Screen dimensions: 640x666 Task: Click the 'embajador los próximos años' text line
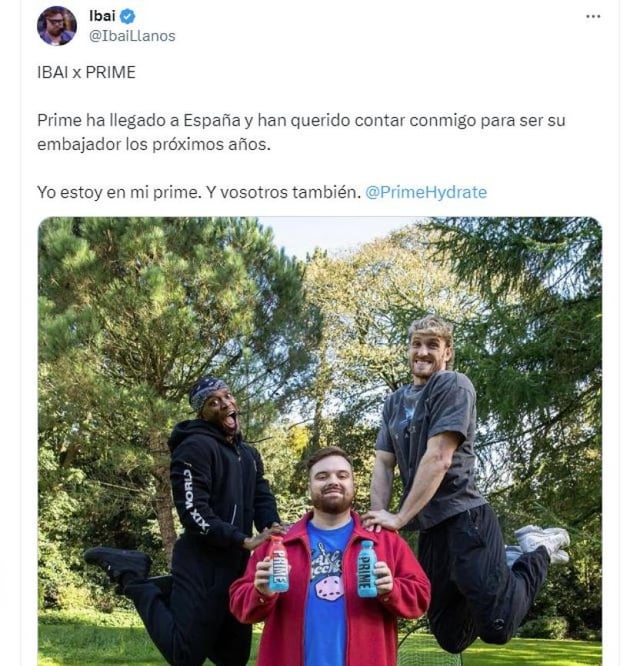click(x=154, y=144)
